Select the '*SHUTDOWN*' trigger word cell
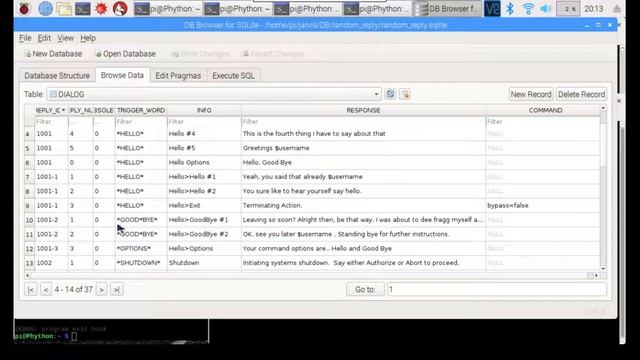The image size is (640, 360). click(141, 263)
